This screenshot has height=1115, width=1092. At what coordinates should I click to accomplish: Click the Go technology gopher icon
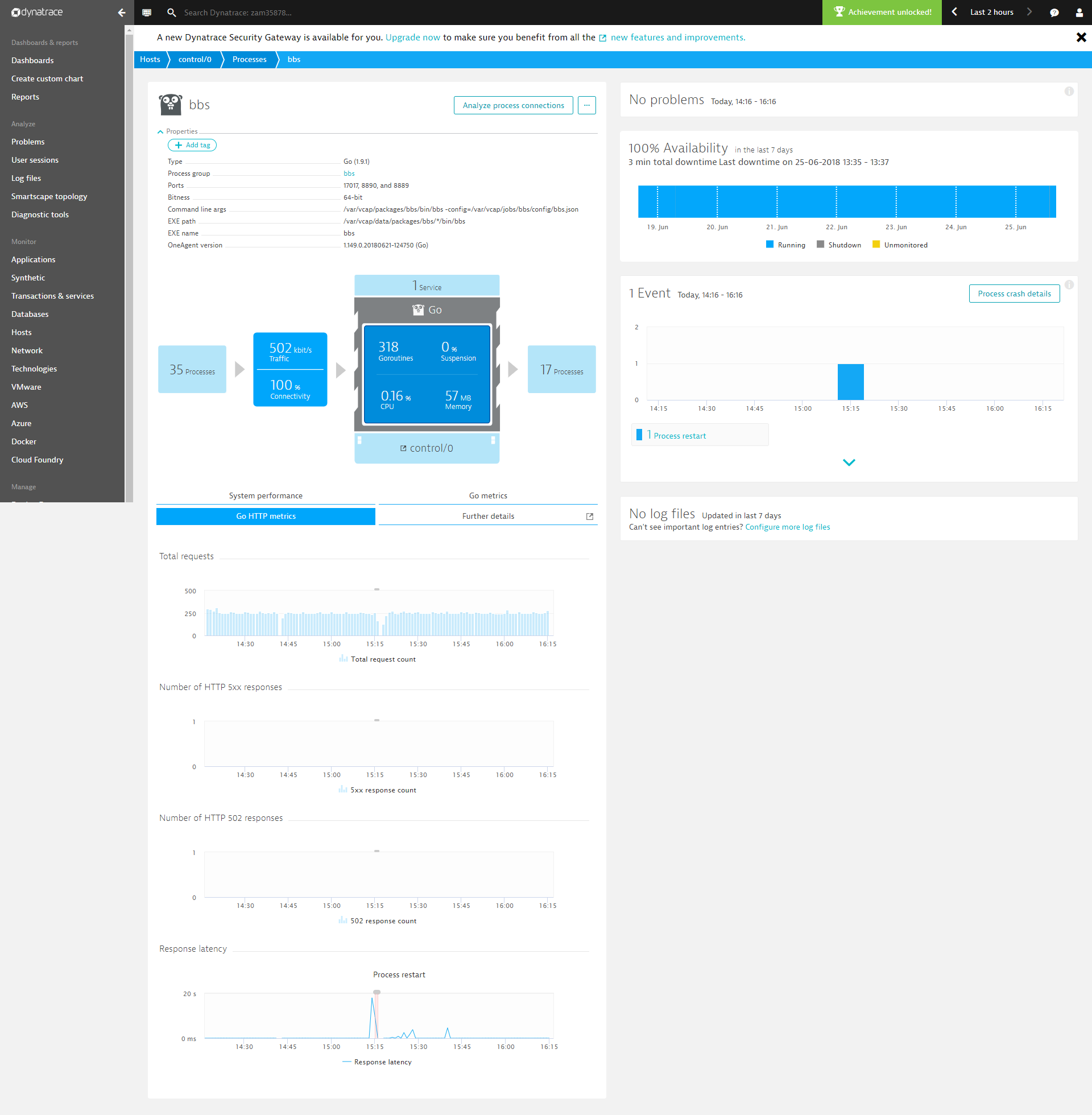[418, 309]
